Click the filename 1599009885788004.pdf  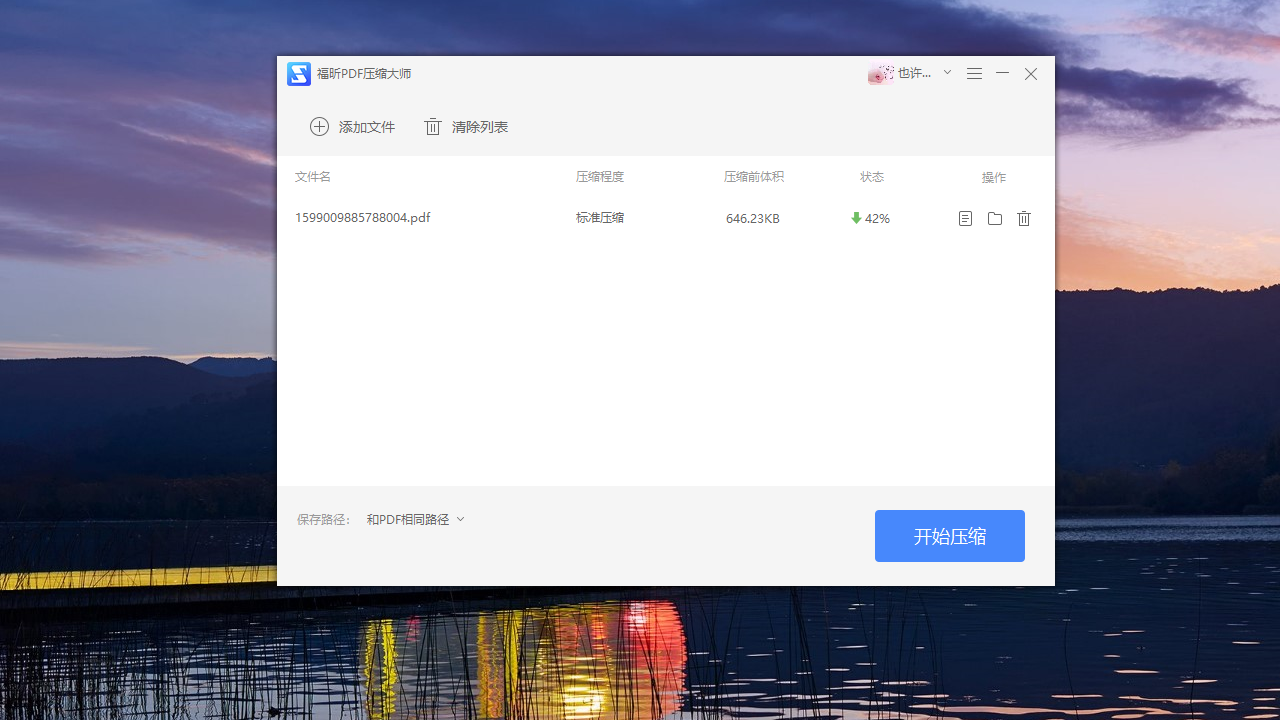click(x=362, y=217)
